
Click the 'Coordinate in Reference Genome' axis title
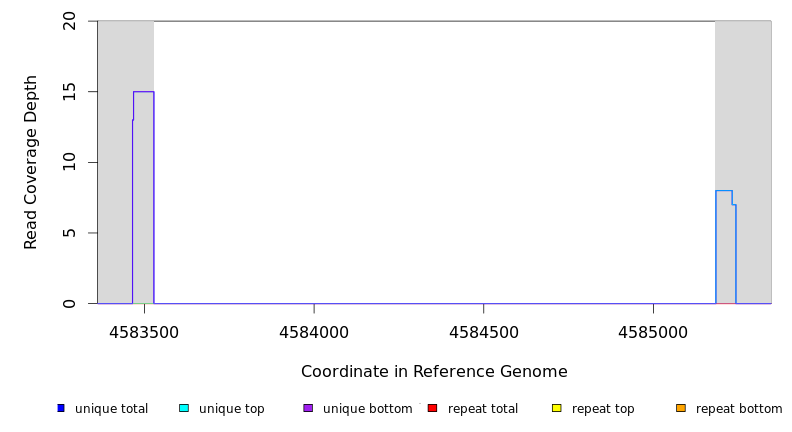[434, 372]
